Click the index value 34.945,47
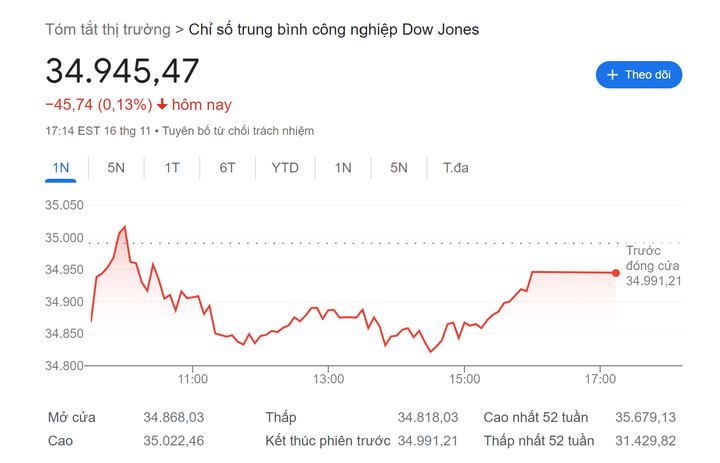Image resolution: width=720 pixels, height=463 pixels. point(122,72)
